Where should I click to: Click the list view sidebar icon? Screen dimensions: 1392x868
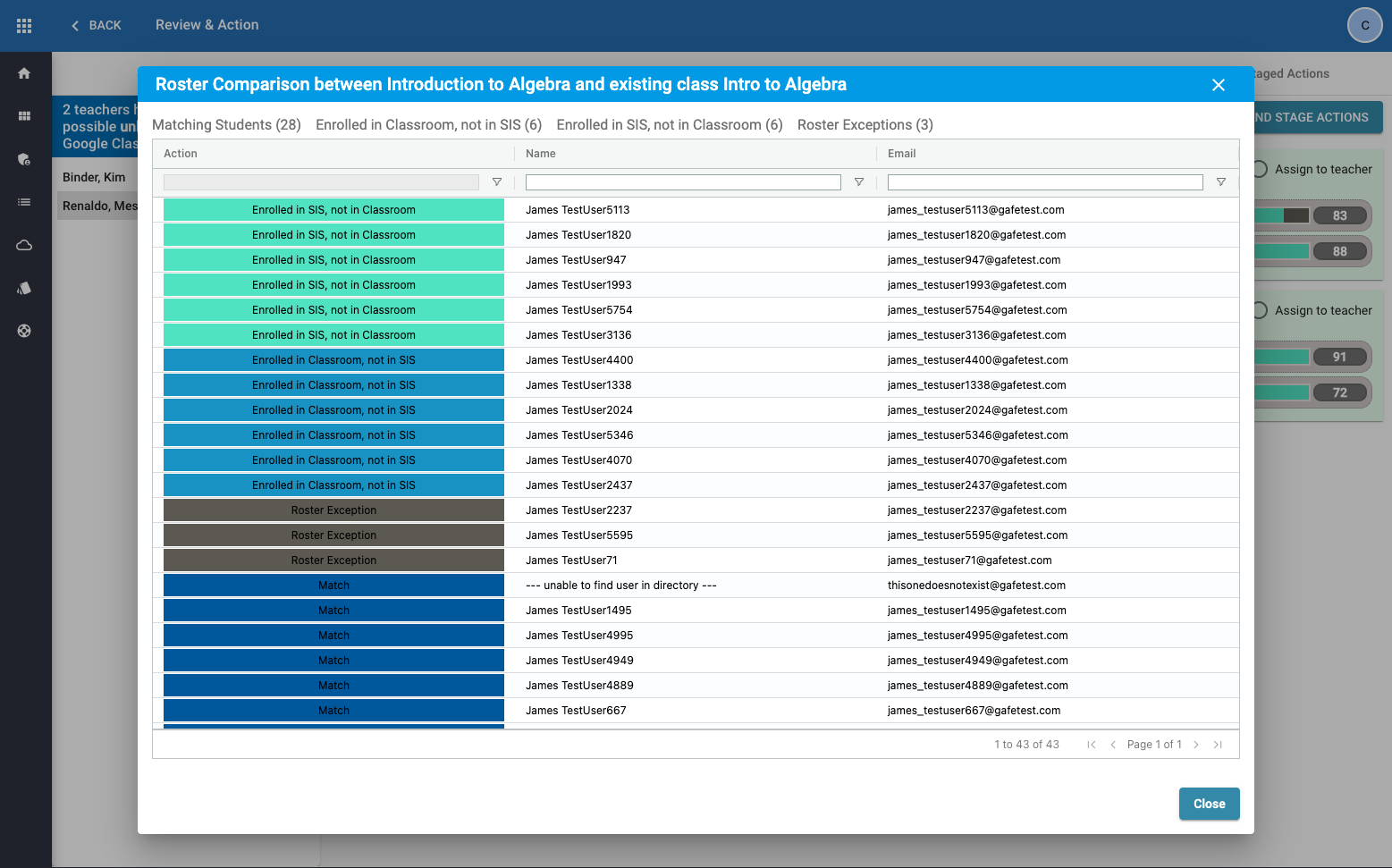[24, 202]
